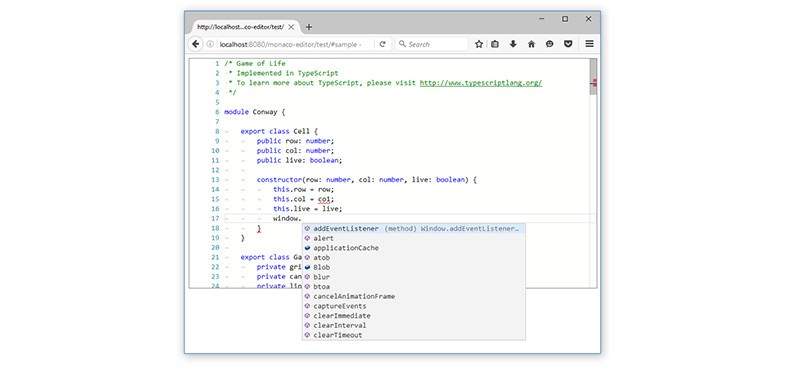Click the editor vertical scrollbar thumb
This screenshot has height=370, width=785.
(593, 77)
